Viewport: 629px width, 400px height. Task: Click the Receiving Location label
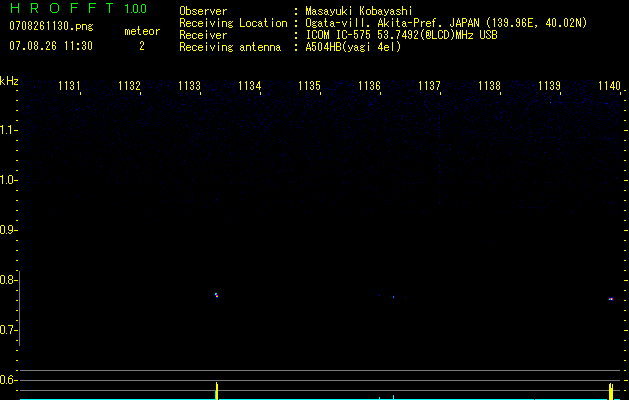pos(233,23)
